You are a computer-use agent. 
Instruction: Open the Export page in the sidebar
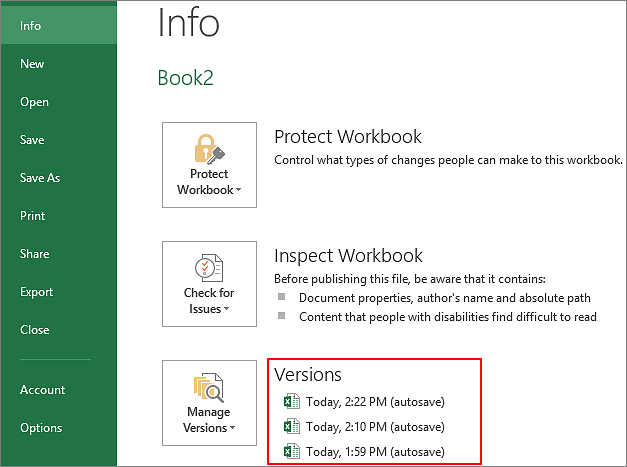point(36,292)
